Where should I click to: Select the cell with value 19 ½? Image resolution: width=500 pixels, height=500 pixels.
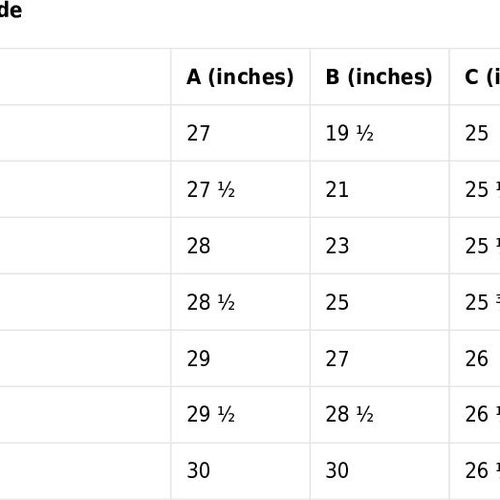tap(380, 133)
